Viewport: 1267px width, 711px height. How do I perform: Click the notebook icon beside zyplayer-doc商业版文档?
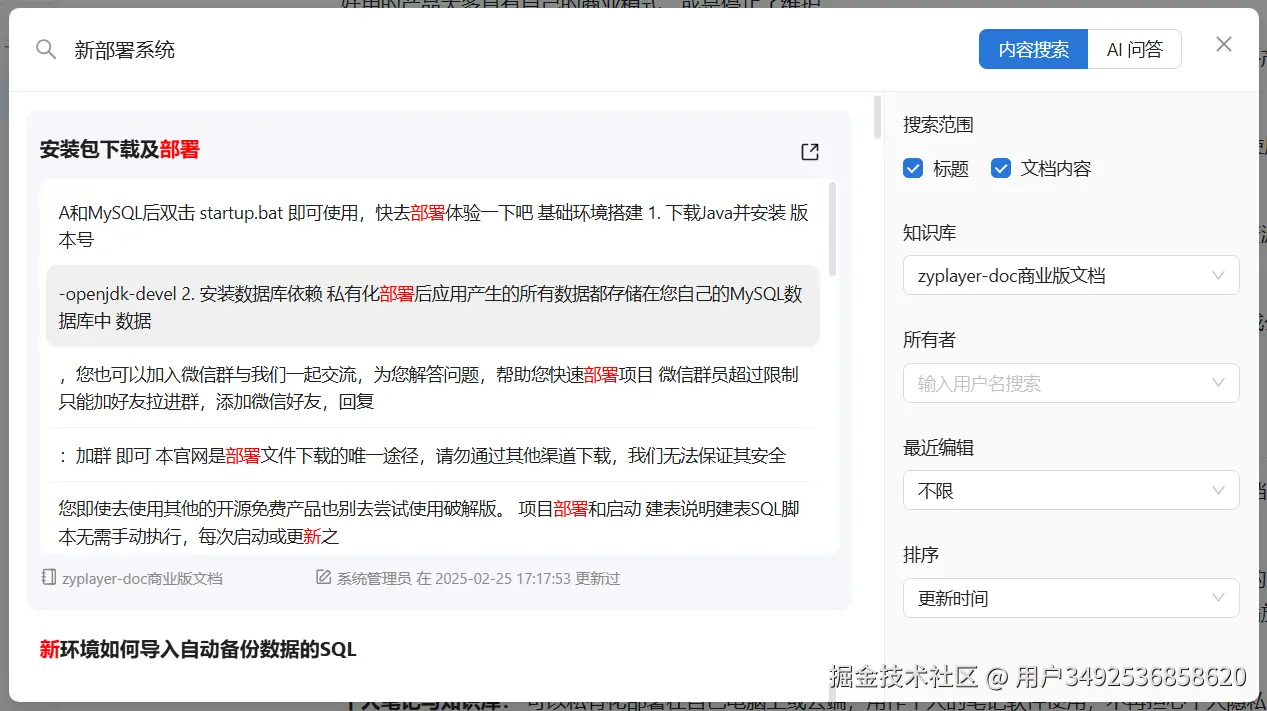point(49,578)
